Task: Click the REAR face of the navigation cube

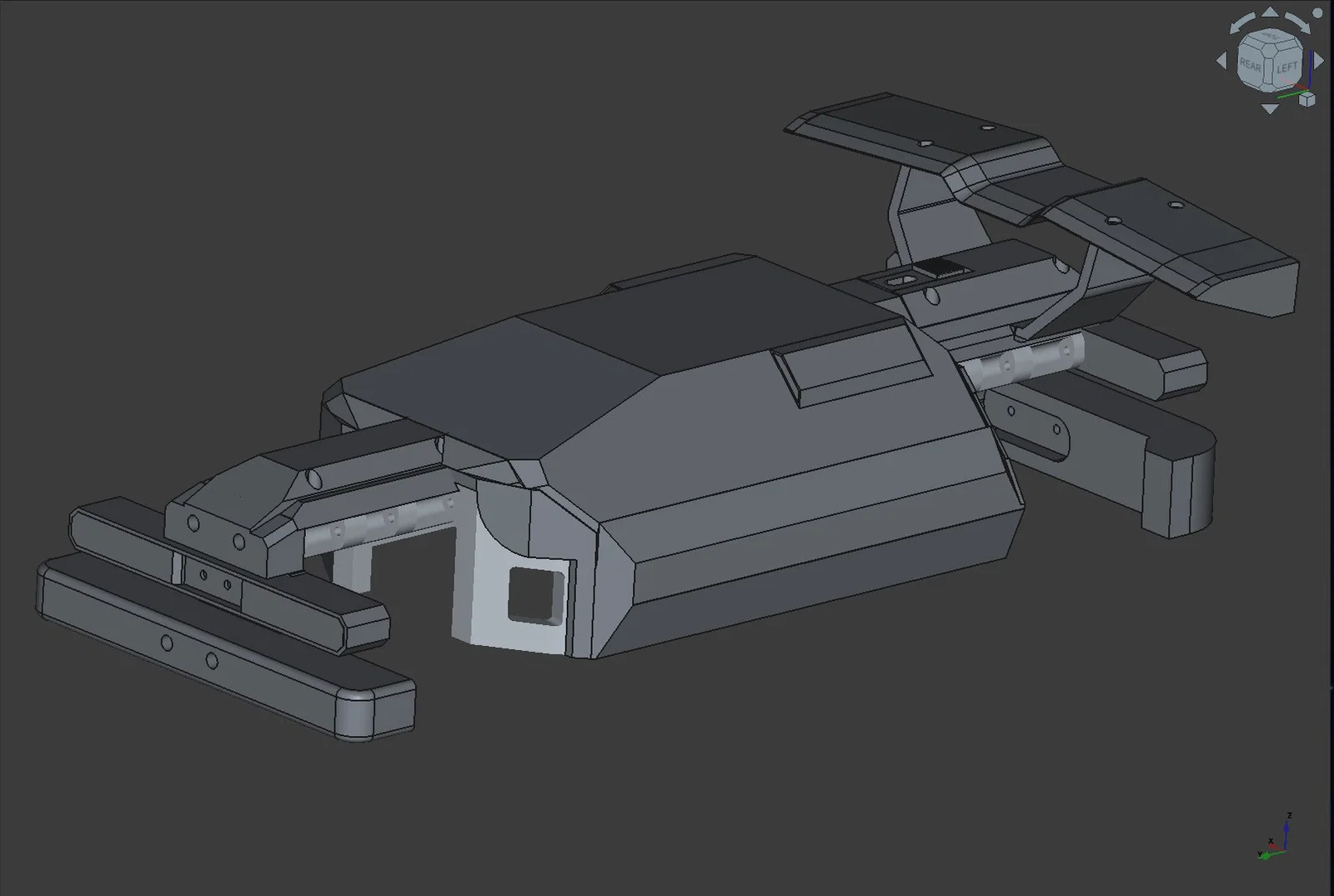Action: (x=1250, y=65)
